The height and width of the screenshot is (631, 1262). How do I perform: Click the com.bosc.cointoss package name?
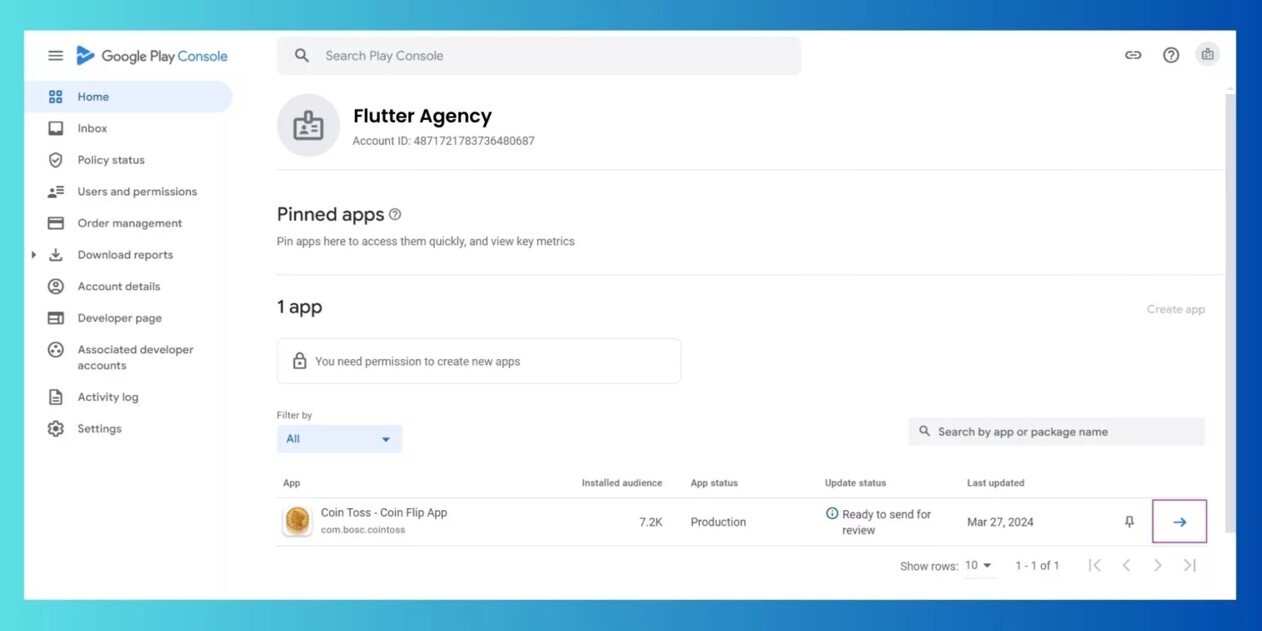(363, 530)
